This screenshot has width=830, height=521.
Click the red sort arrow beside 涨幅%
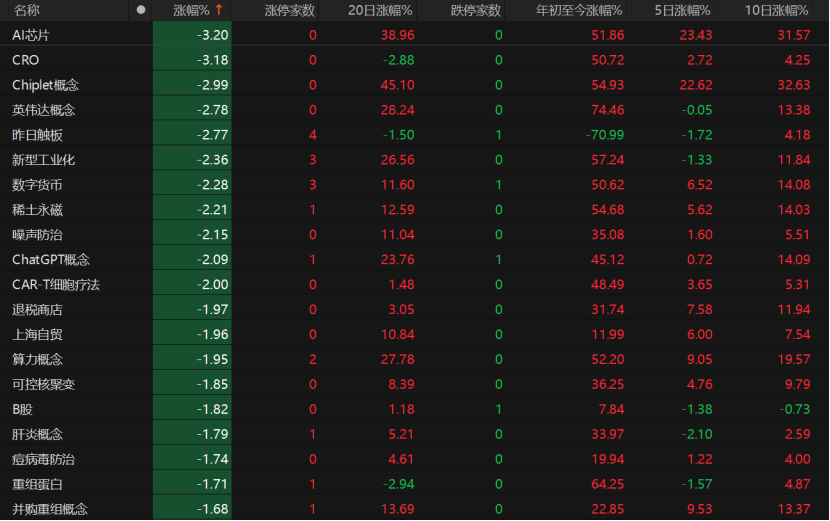[x=219, y=10]
